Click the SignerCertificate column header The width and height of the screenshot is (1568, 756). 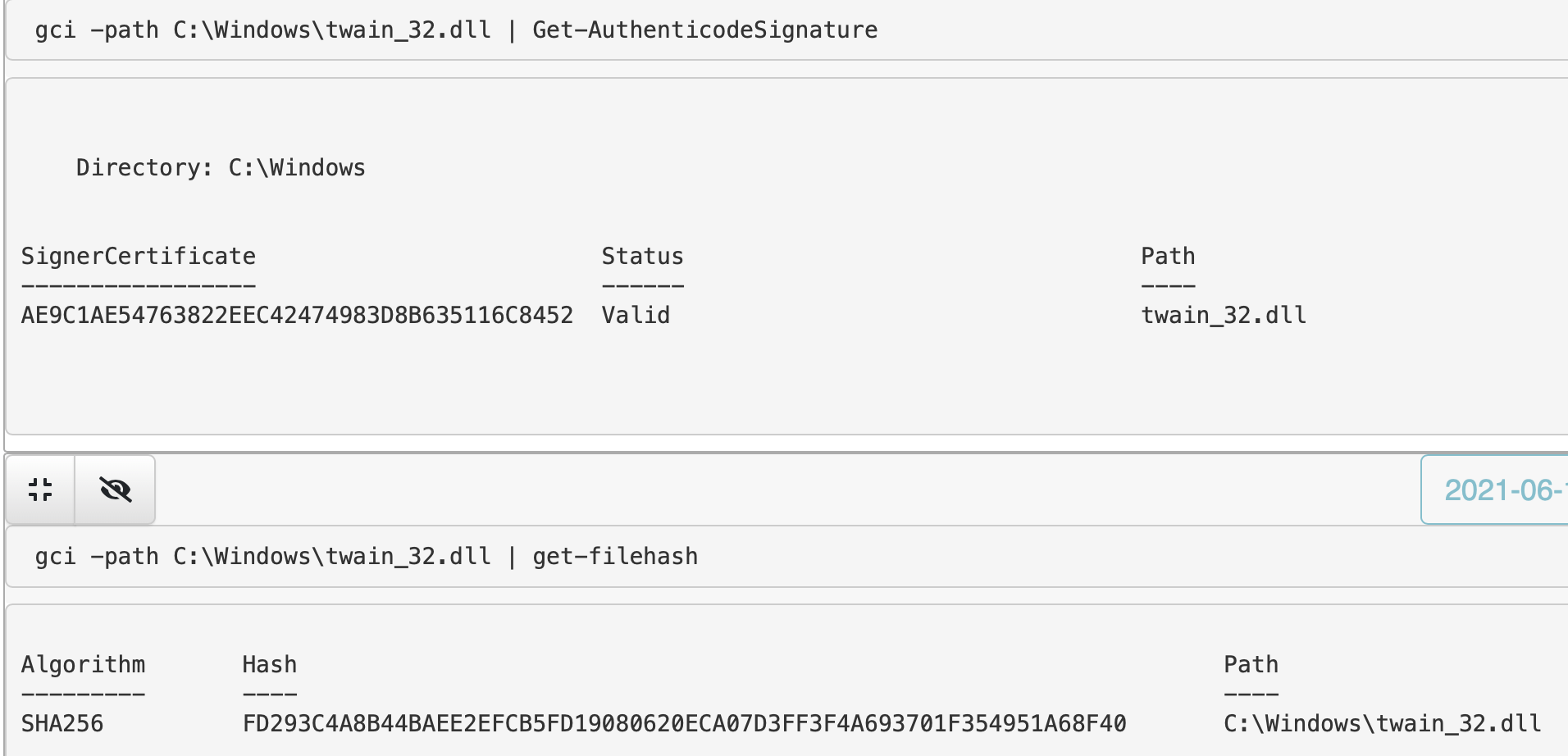click(x=139, y=257)
